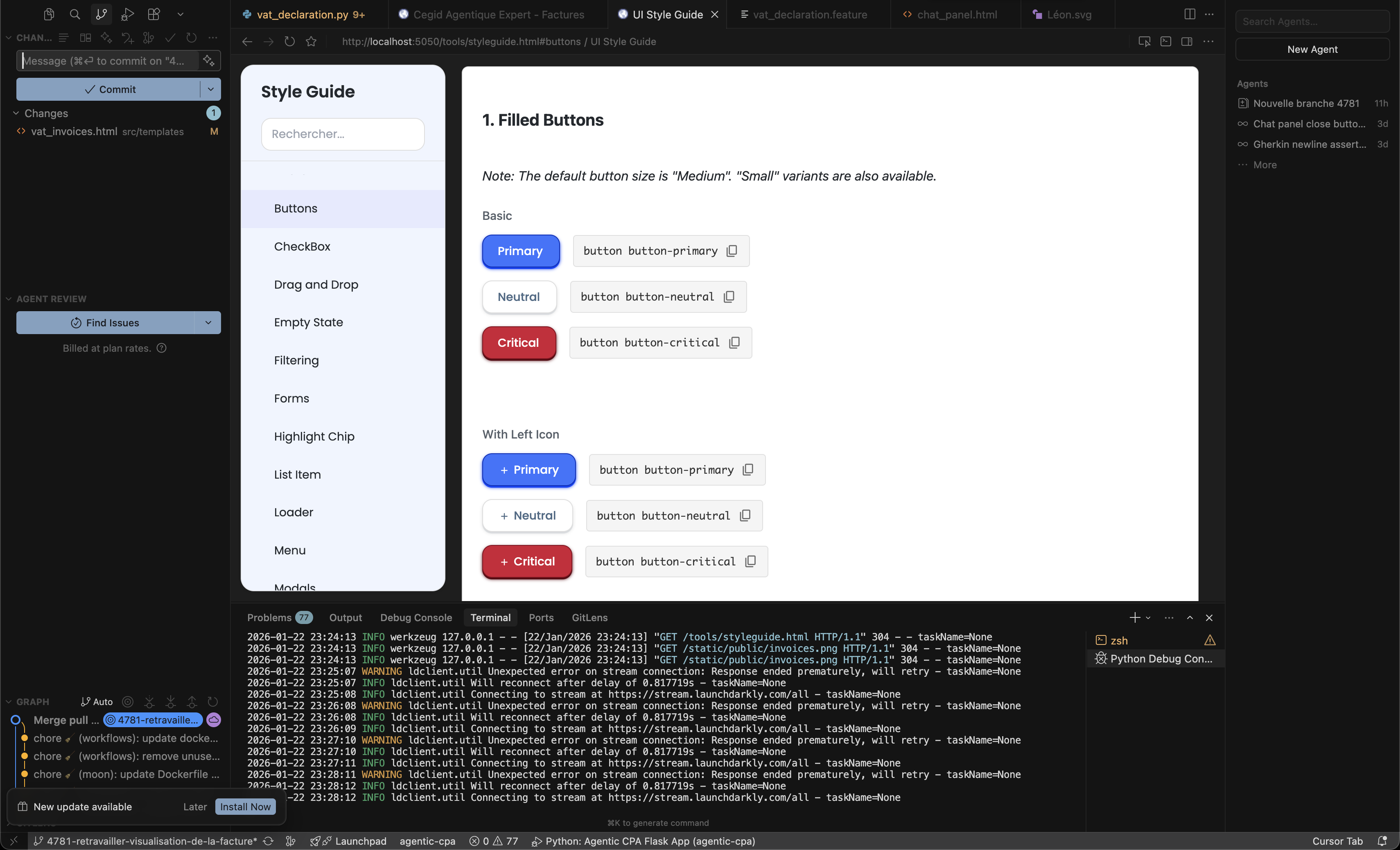
Task: Copy the button-primary class under Basic
Action: (732, 251)
